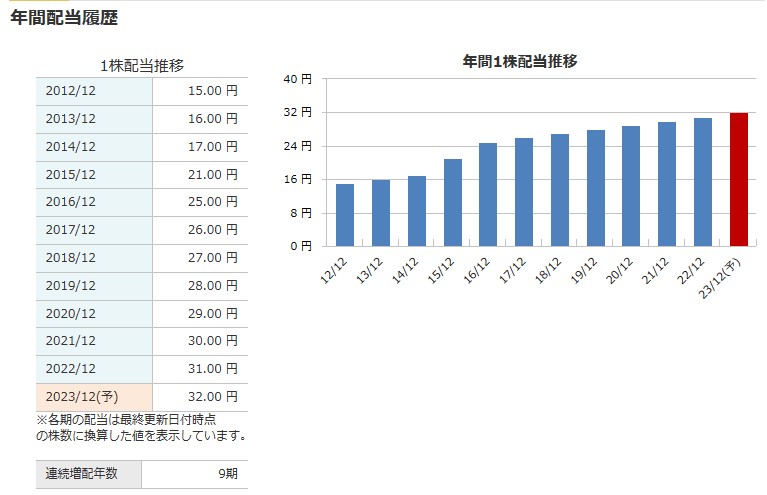Select the 2022/12 table cell
This screenshot has height=495, width=767.
pos(94,369)
